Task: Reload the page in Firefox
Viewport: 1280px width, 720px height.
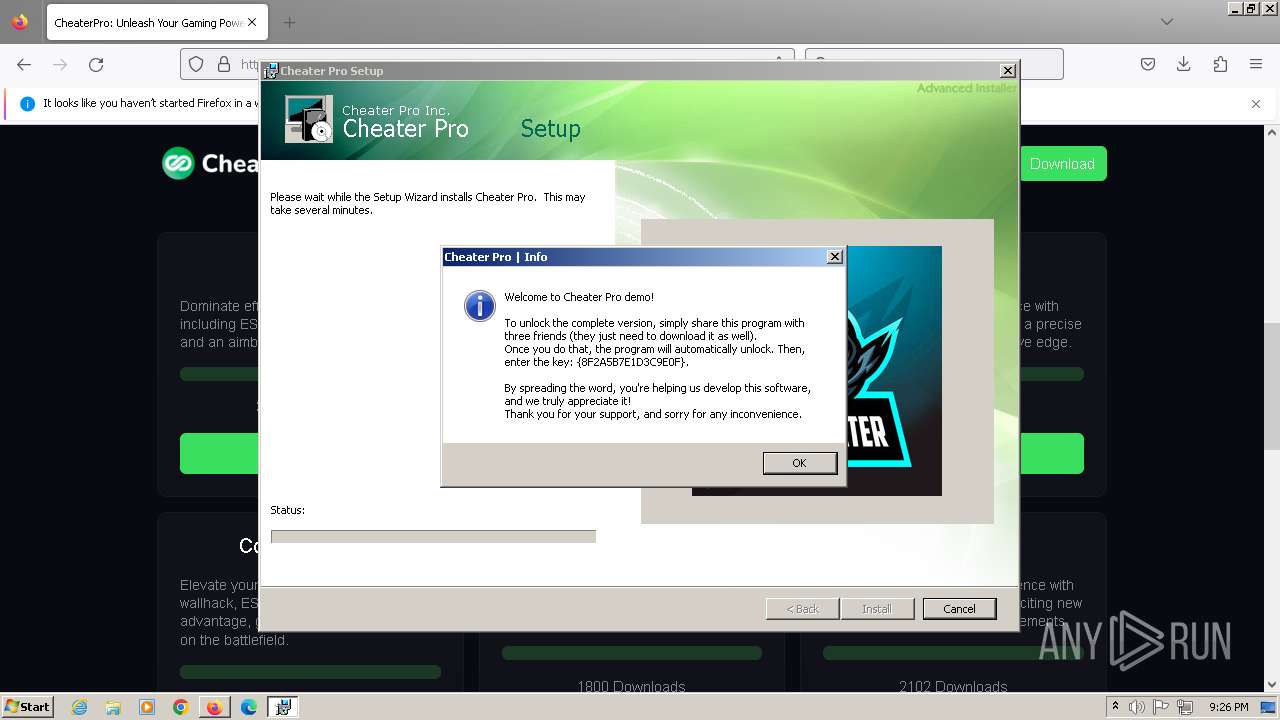Action: [x=96, y=64]
